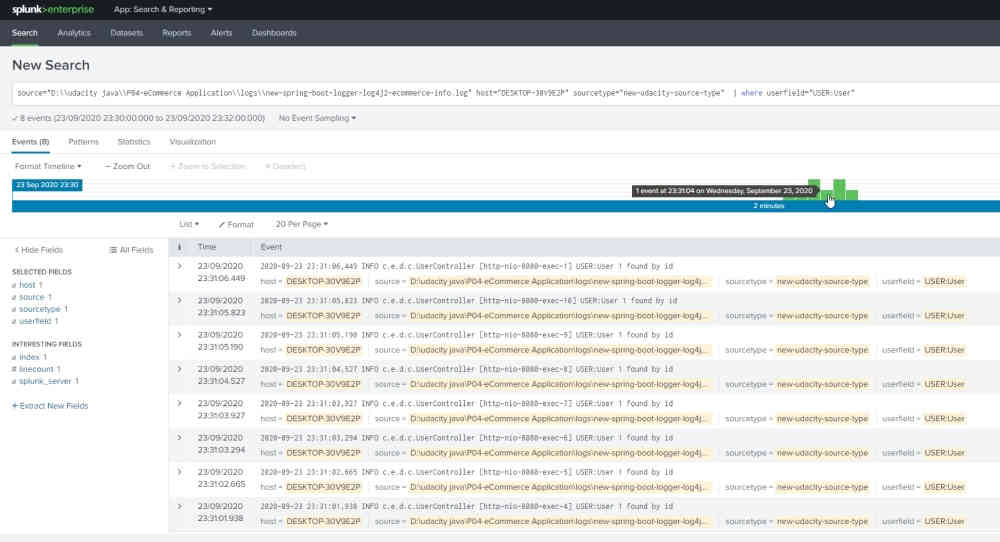Open the Reports nav item
This screenshot has width=1000, height=542.
coord(177,33)
